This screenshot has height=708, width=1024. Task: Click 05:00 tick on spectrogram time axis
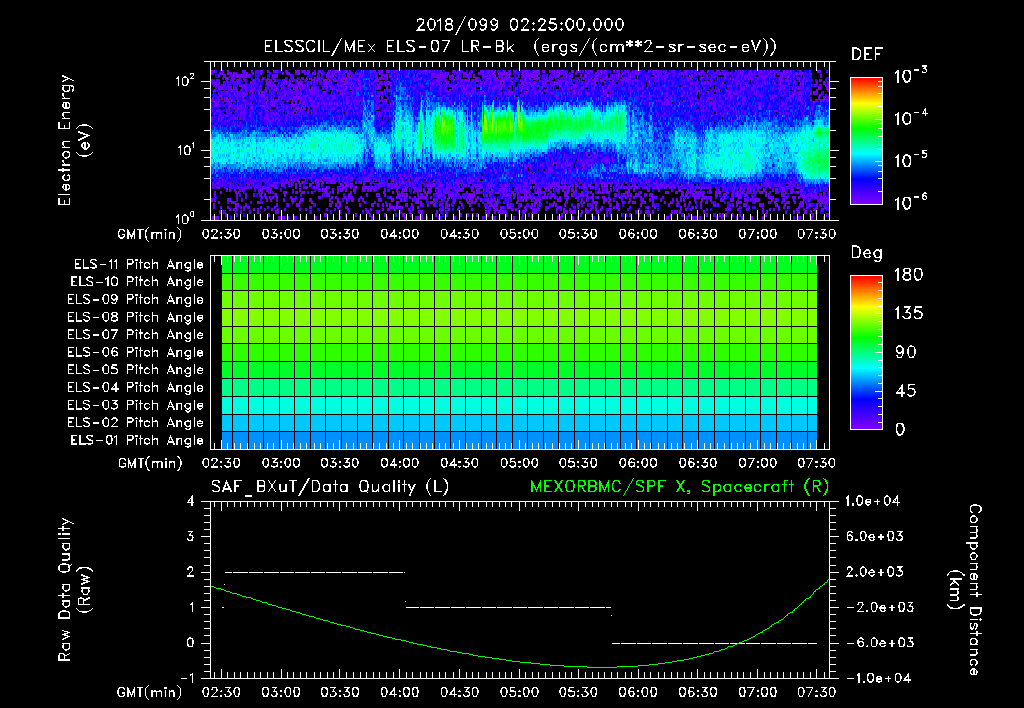tap(518, 235)
